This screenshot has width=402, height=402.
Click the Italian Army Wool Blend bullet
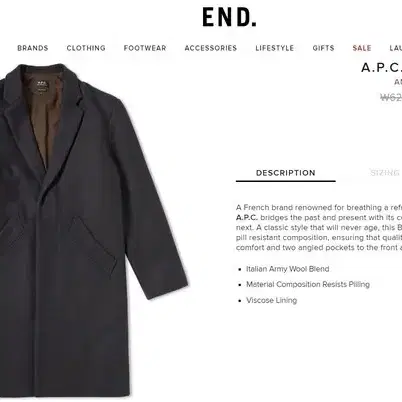288,269
